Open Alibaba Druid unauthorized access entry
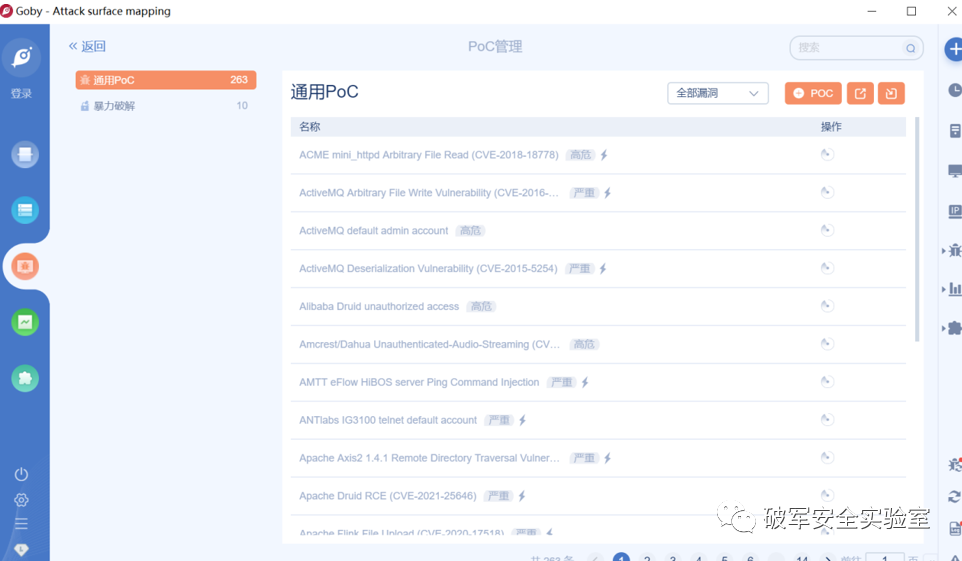The width and height of the screenshot is (962, 561). tap(379, 306)
